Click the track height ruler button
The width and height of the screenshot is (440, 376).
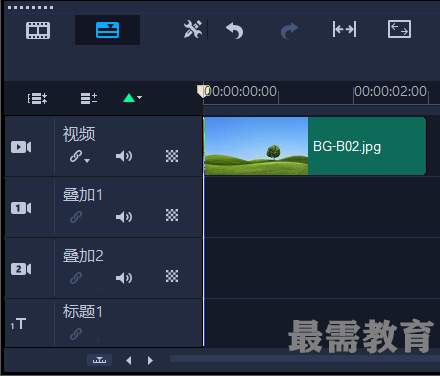[99, 360]
